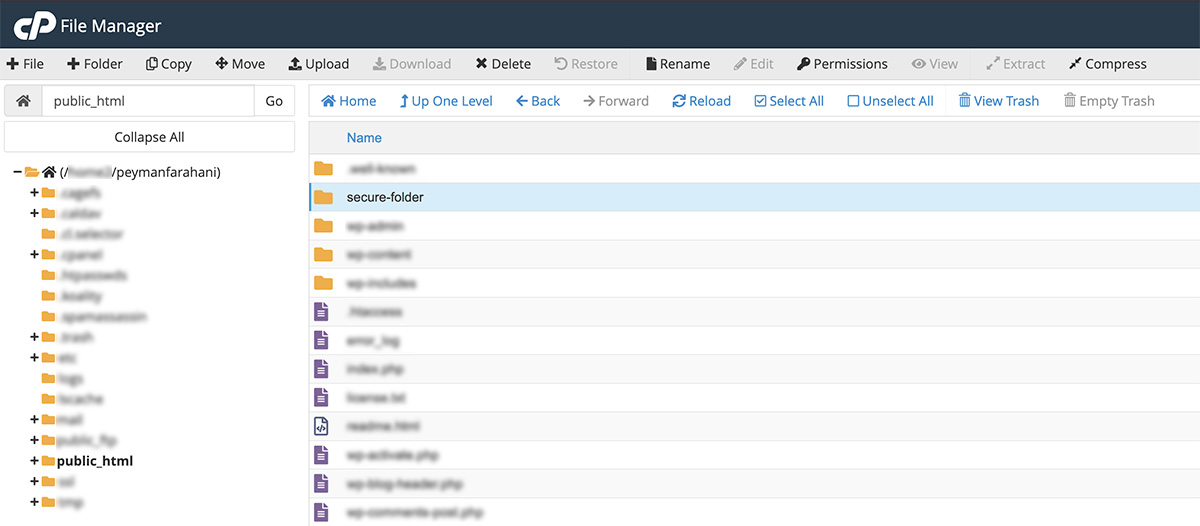Click the Rename tool

coord(677,64)
